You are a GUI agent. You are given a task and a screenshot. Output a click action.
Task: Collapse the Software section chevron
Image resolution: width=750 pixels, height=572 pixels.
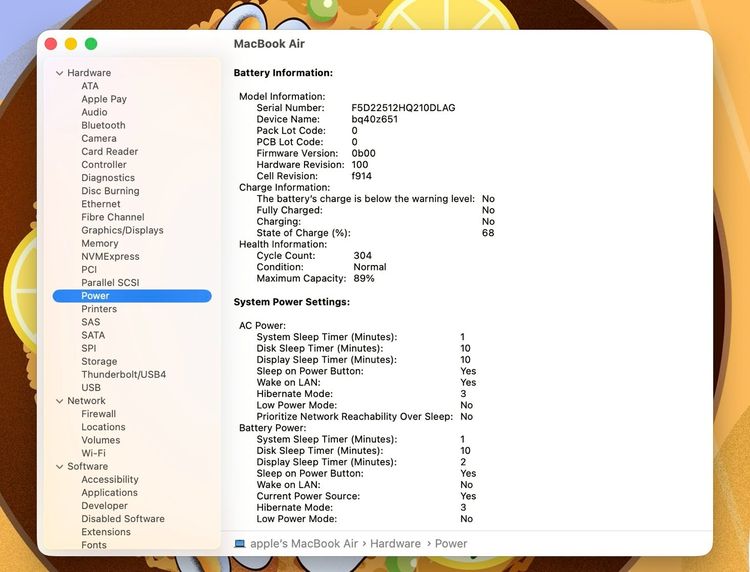tap(59, 467)
